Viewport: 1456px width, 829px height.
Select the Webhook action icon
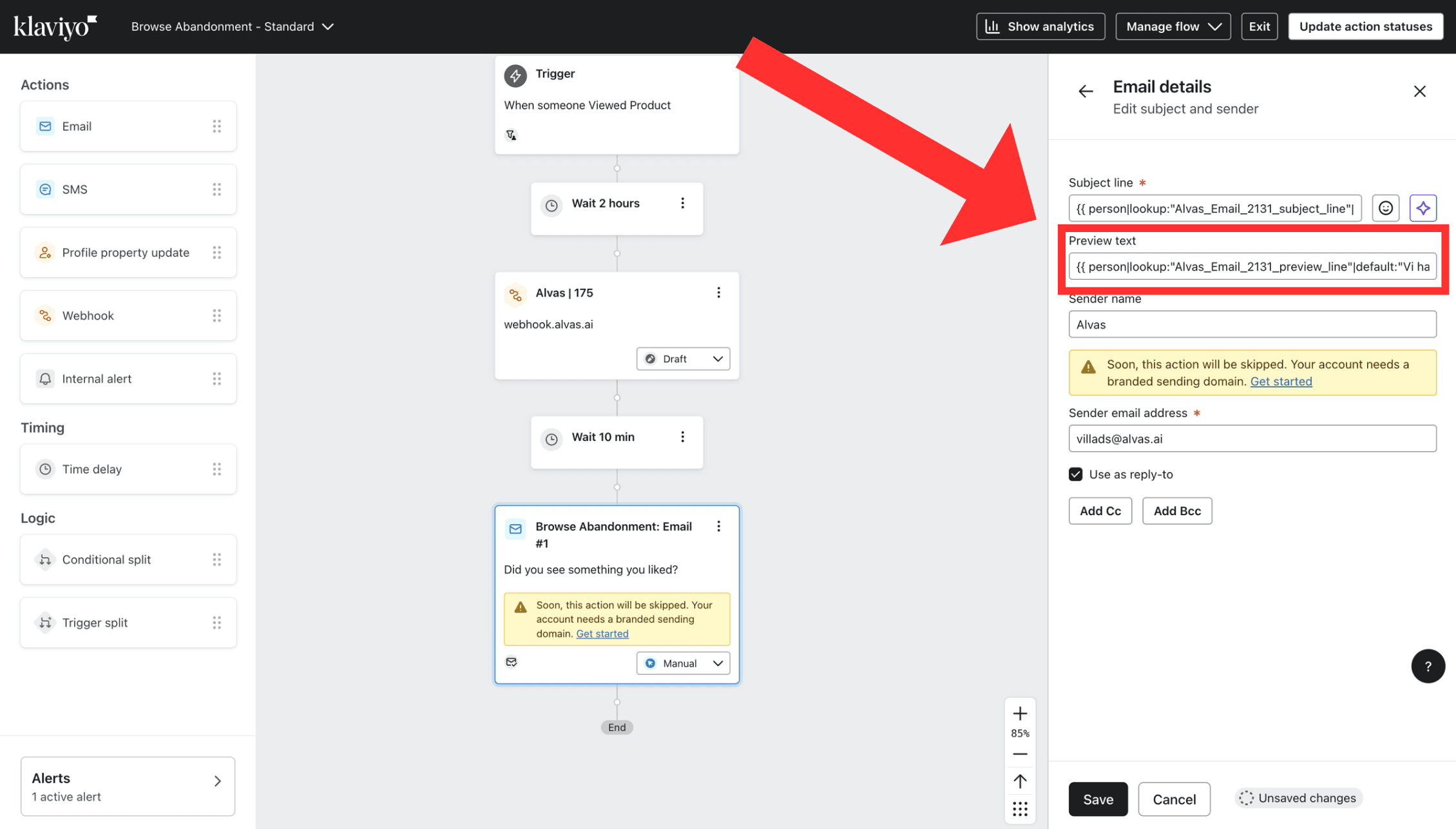45,316
